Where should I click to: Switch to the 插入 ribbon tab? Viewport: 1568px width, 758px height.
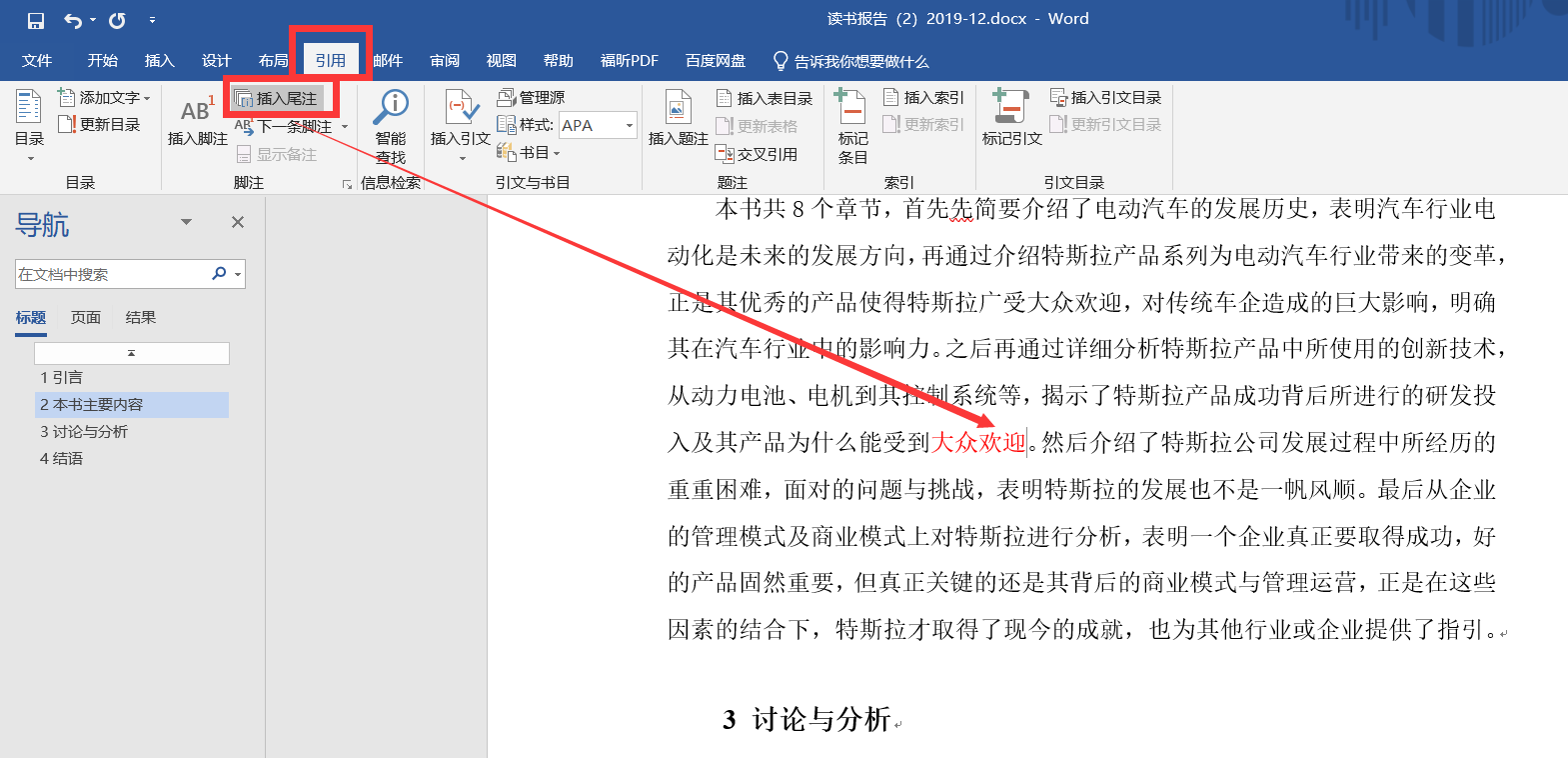pos(160,61)
